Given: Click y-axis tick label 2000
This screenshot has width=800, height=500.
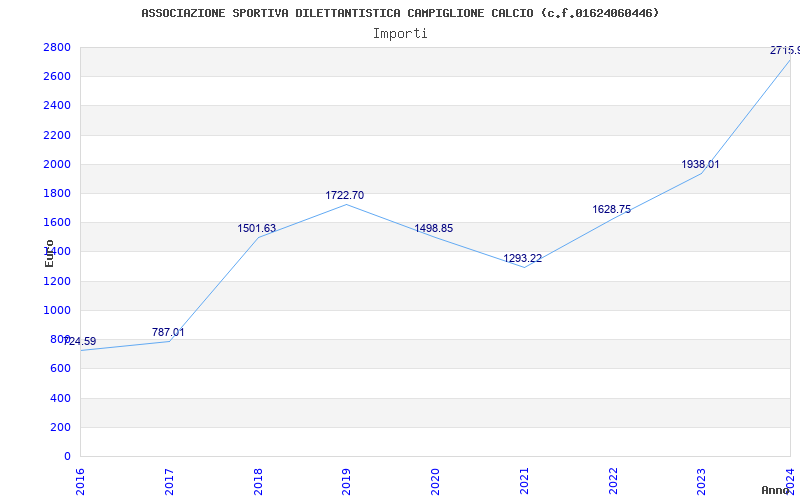Looking at the screenshot, I should 57,164.
